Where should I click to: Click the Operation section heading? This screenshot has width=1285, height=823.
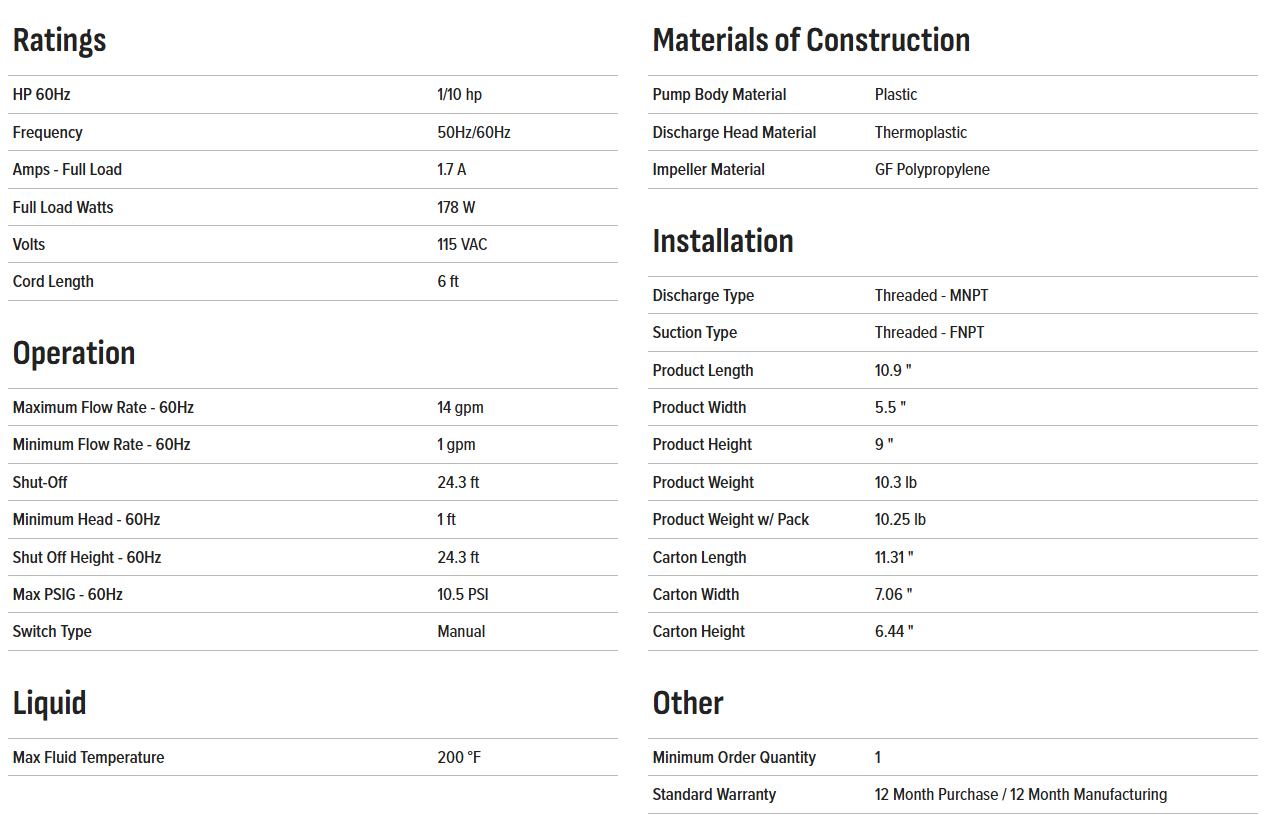tap(74, 354)
